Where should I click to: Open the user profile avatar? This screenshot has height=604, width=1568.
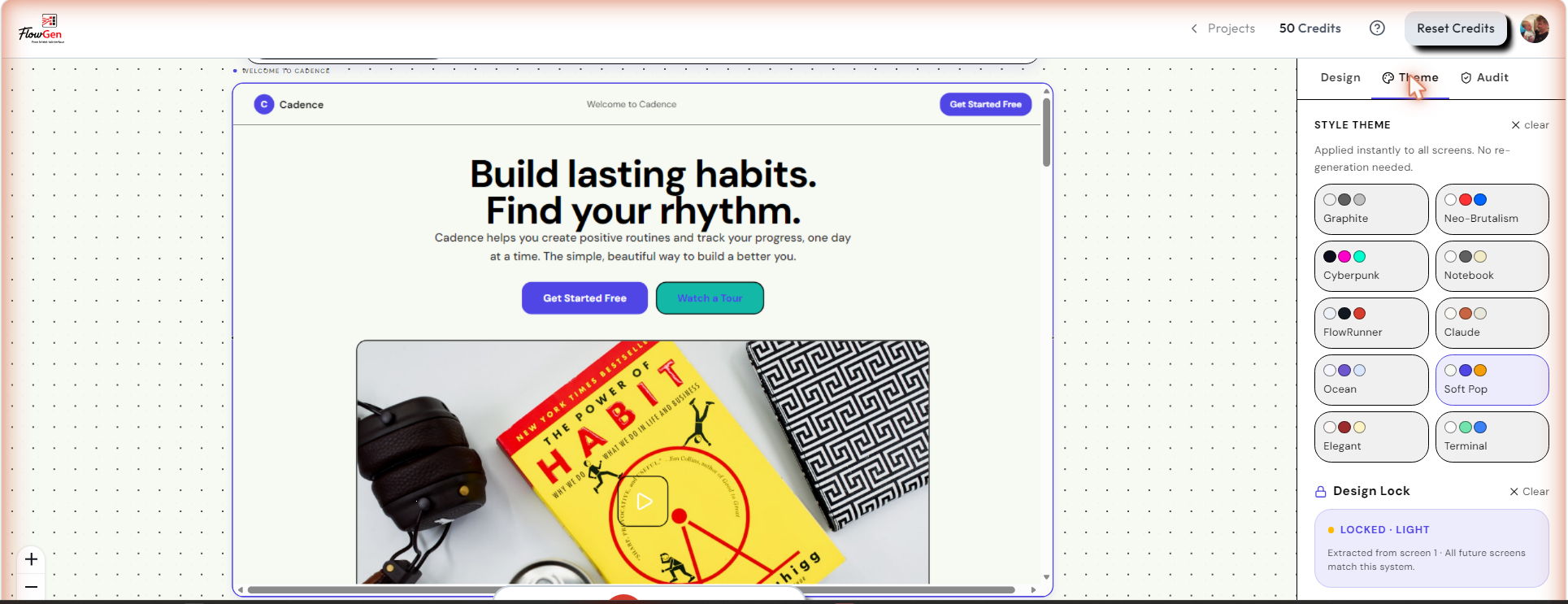pos(1535,28)
